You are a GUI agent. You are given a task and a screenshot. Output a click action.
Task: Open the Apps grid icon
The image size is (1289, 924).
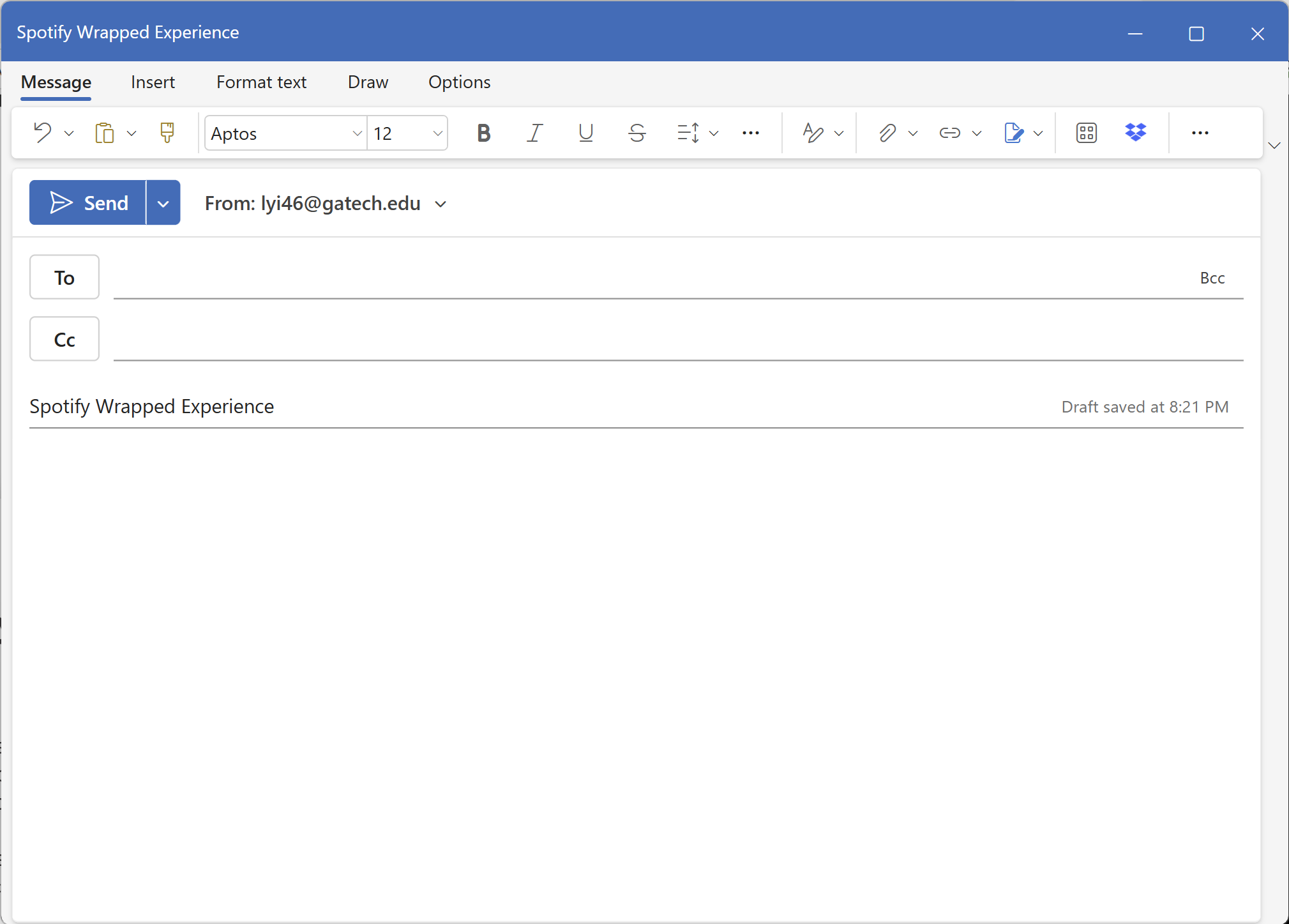(1086, 133)
